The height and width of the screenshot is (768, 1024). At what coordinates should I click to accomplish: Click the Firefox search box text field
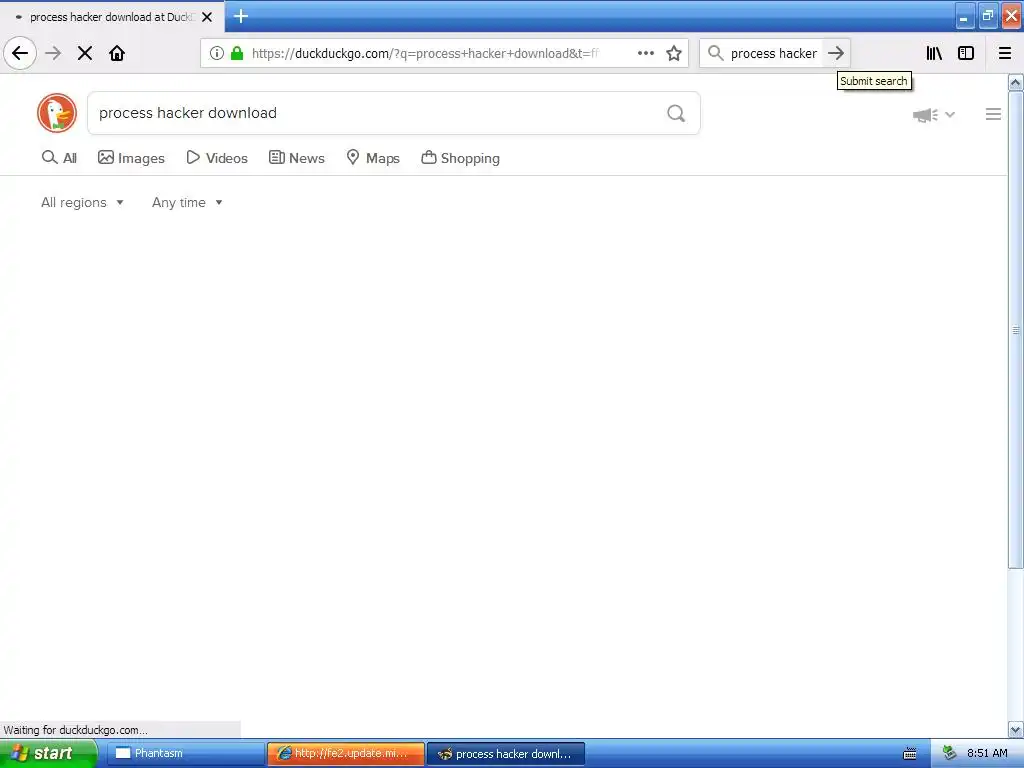pos(774,53)
